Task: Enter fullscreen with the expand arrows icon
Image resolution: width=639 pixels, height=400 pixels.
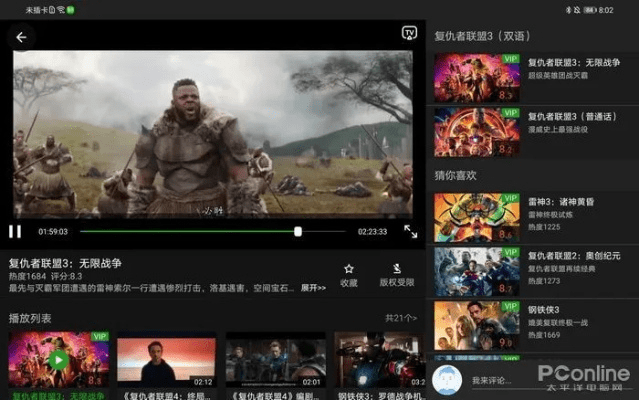Action: [410, 231]
